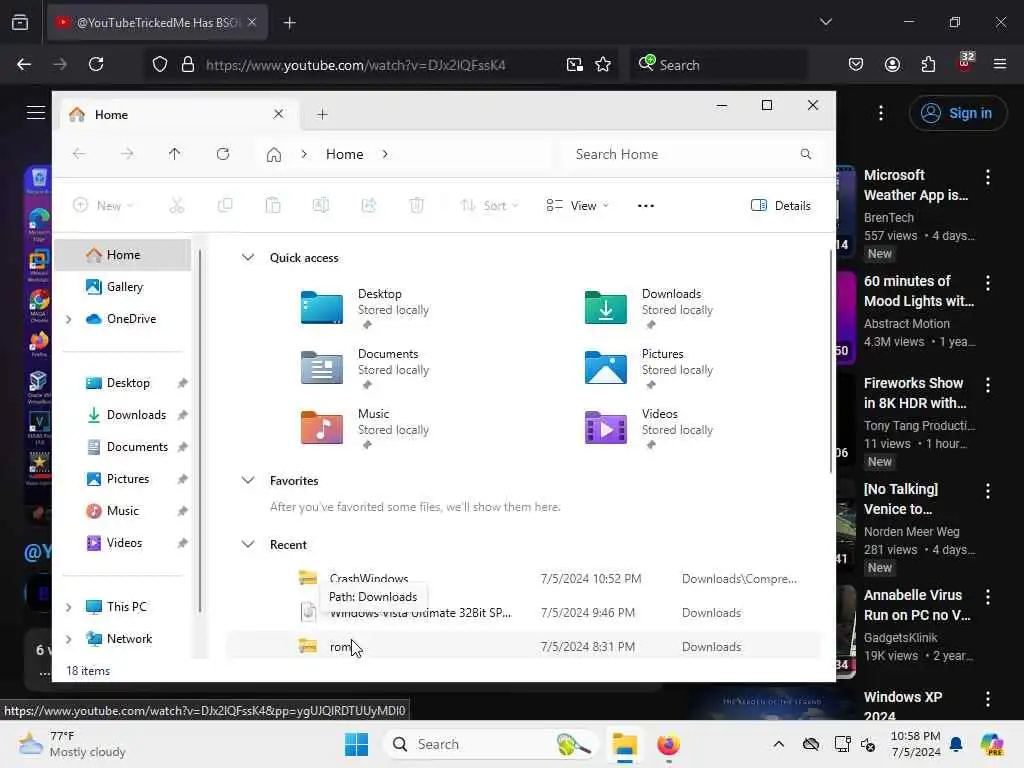Select the Windows Vista Ultimate 32Bit recent file

pyautogui.click(x=522, y=613)
